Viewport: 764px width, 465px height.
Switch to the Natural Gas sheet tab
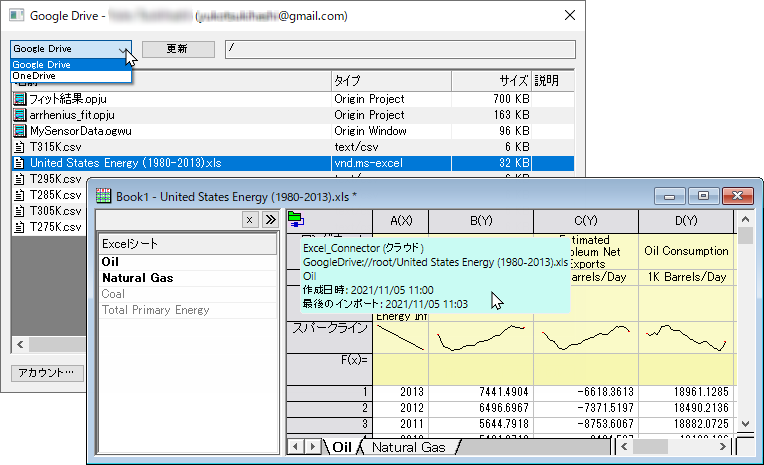[x=408, y=447]
